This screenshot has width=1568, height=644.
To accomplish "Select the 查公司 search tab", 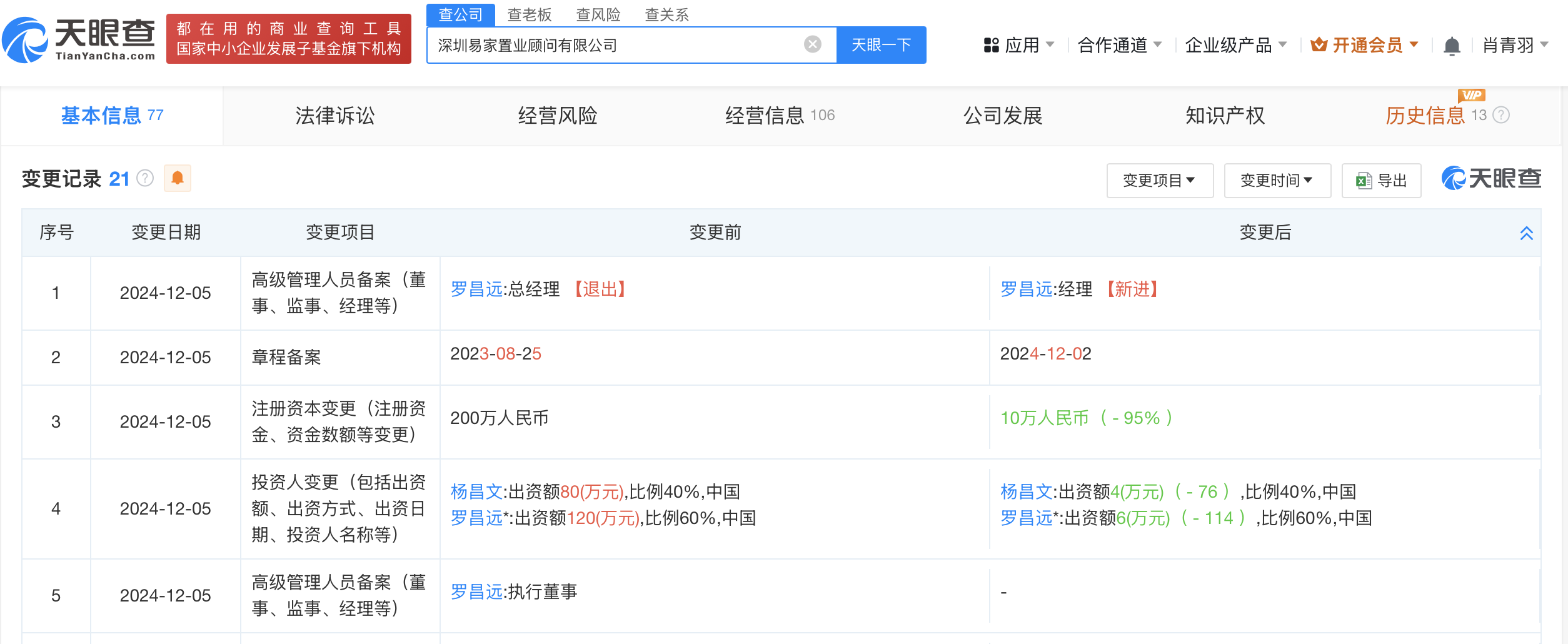I will pos(461,14).
